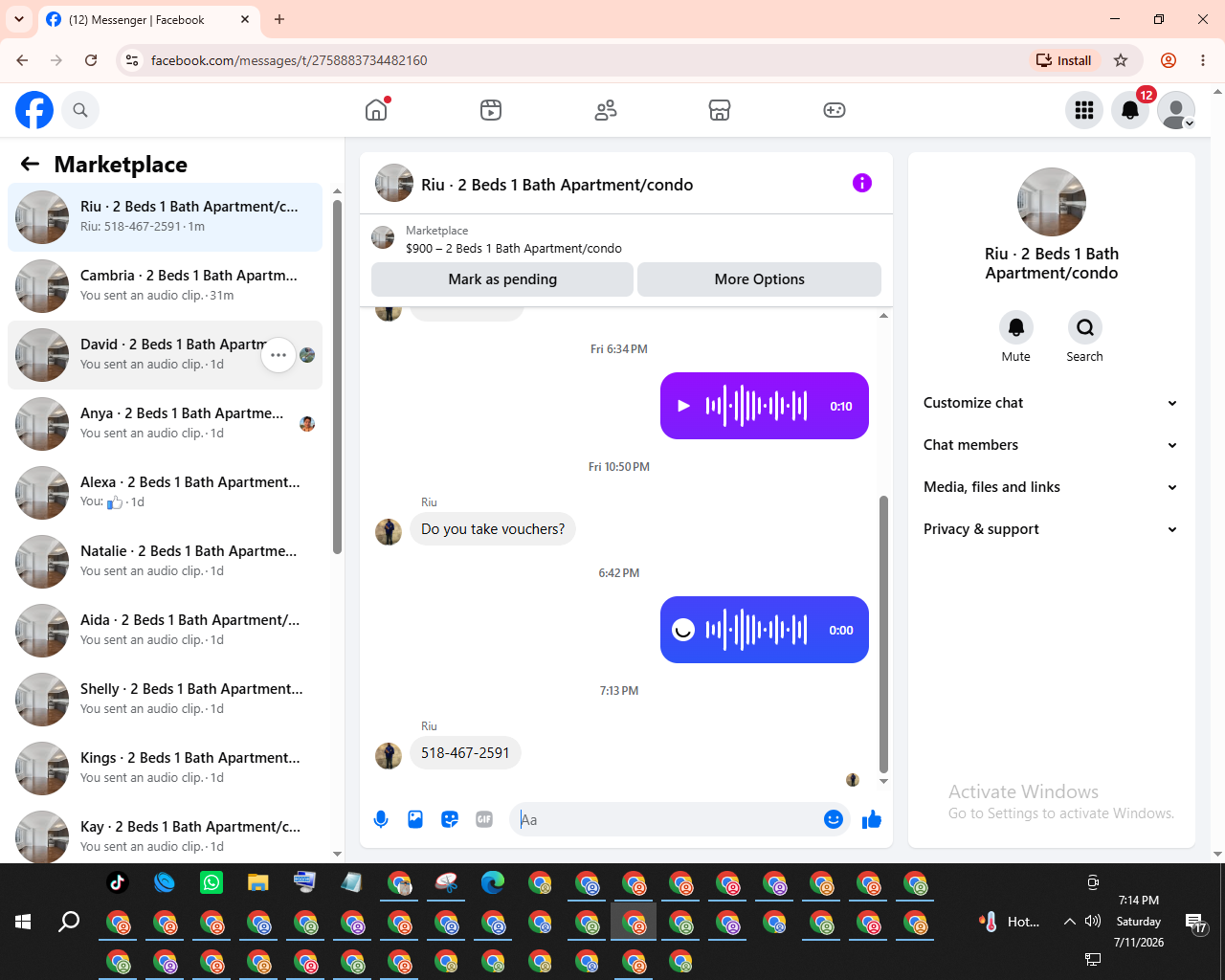Click the More Options button

point(760,279)
